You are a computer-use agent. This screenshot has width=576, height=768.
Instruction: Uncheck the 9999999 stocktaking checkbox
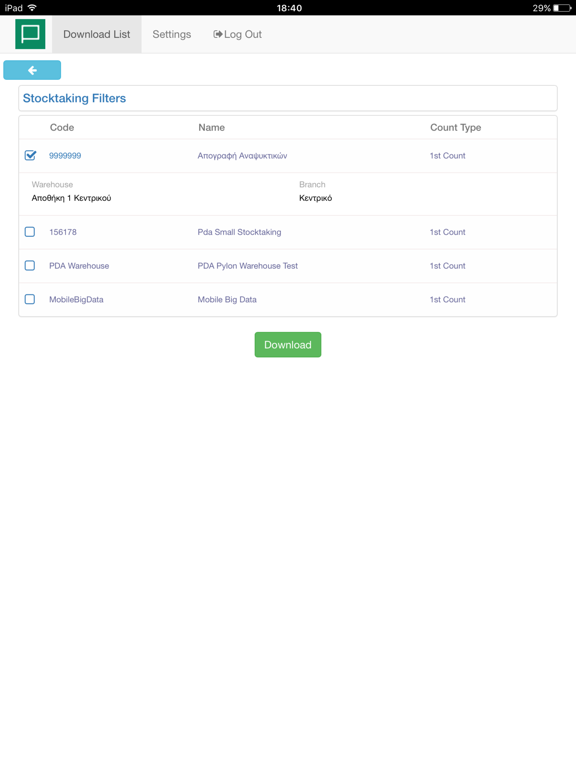(x=30, y=155)
